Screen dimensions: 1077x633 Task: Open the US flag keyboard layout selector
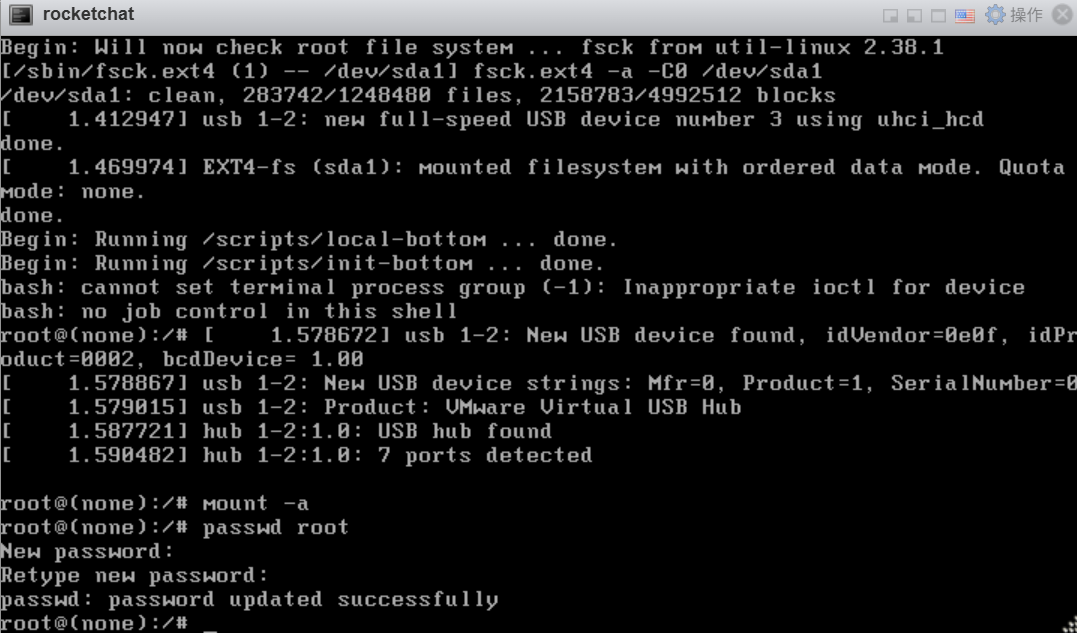click(964, 16)
